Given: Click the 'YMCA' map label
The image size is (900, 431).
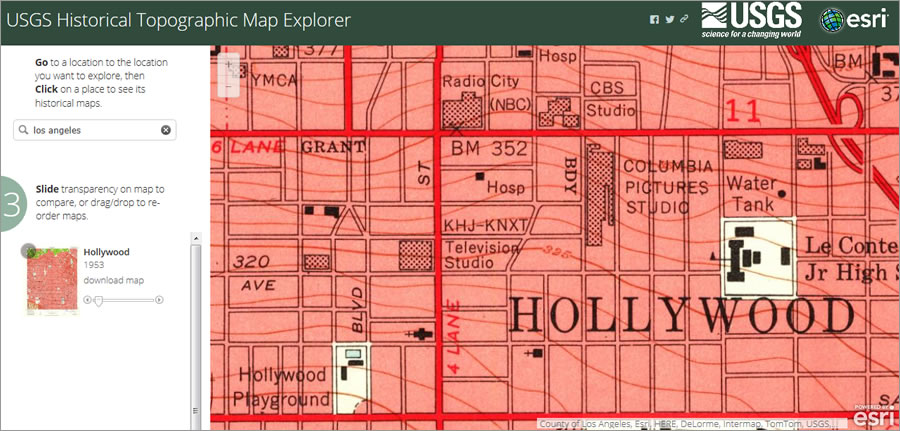Looking at the screenshot, I should point(274,80).
